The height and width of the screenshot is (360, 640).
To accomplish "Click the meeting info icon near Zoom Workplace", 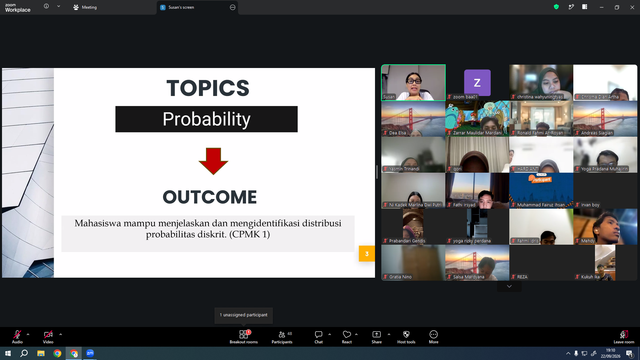I will click(47, 6).
